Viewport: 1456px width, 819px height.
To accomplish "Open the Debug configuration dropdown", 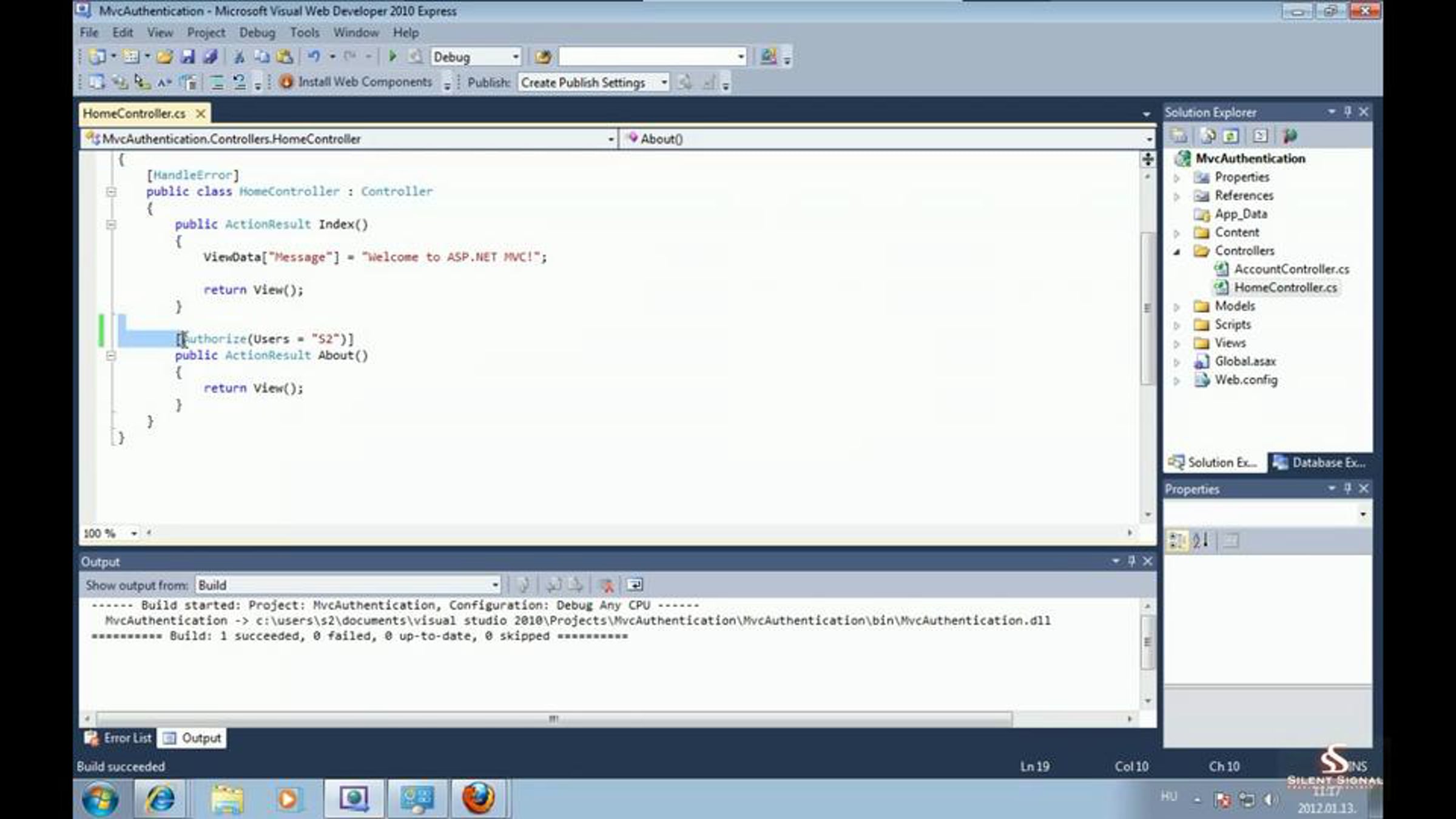I will (x=516, y=57).
